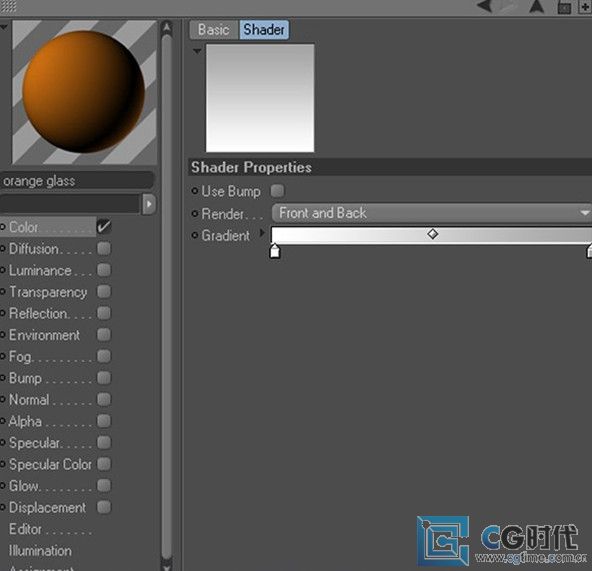Click the animation dot beside Render

click(x=194, y=214)
